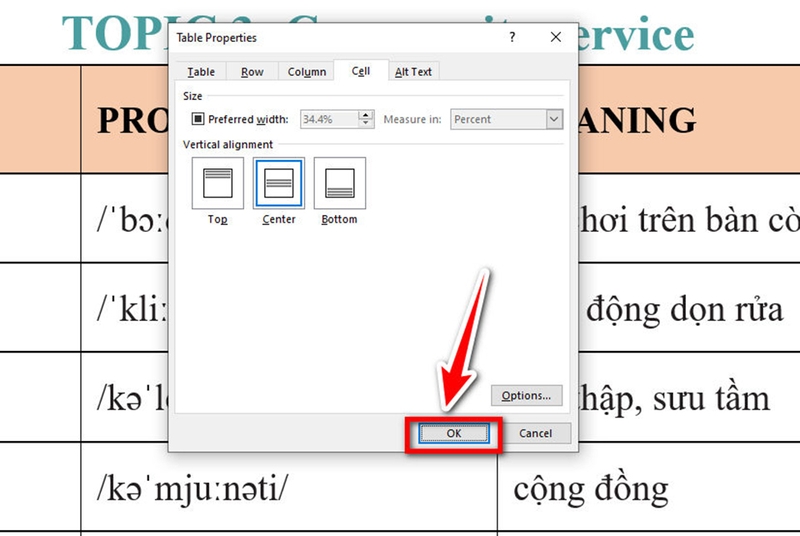Choose the Center vertical alignment icon
Viewport: 800px width, 536px height.
coord(279,183)
